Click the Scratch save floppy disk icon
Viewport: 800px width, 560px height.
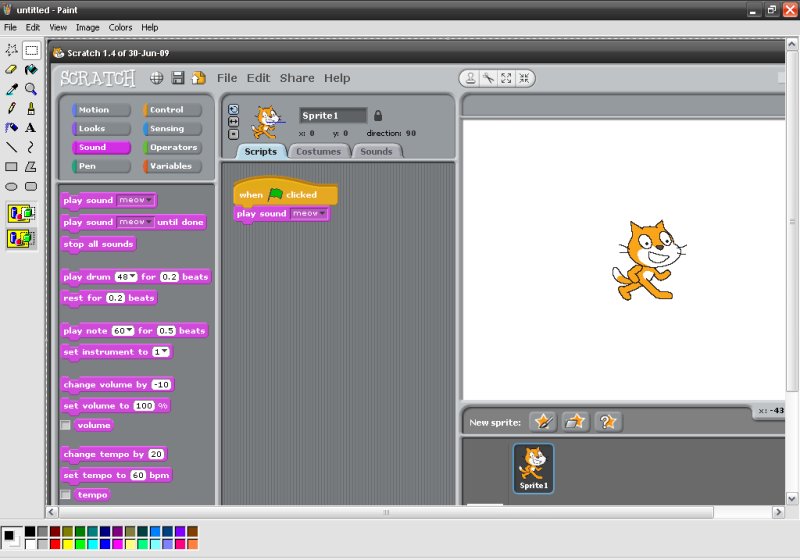[178, 78]
